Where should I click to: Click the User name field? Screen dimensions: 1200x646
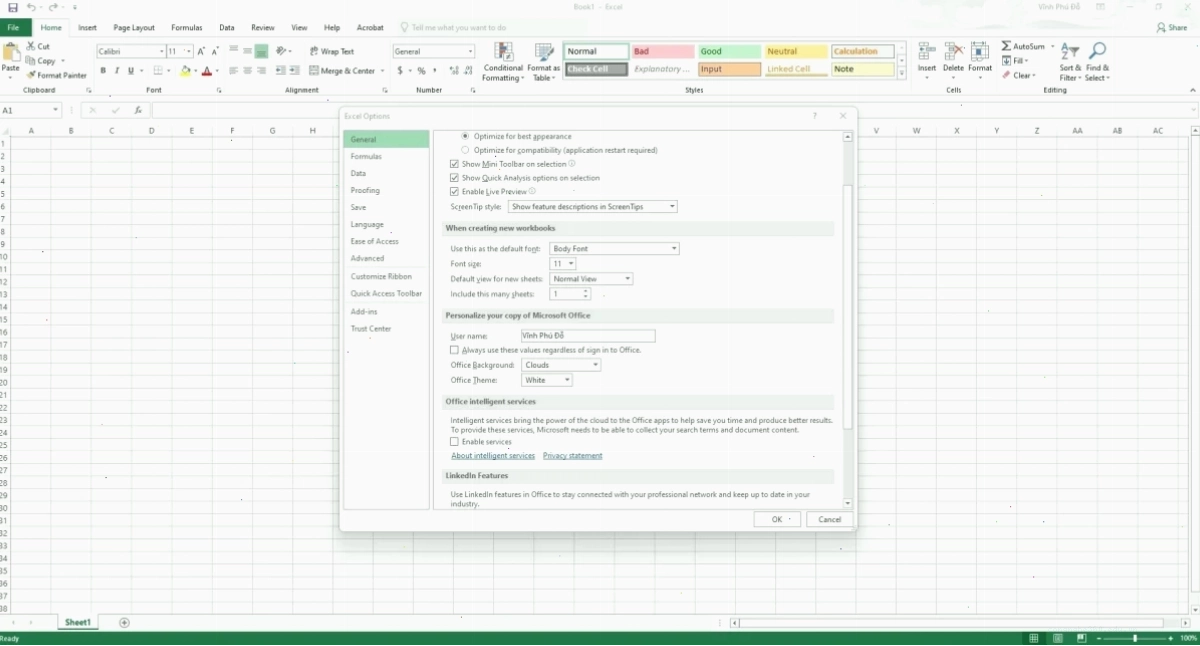[x=588, y=336]
